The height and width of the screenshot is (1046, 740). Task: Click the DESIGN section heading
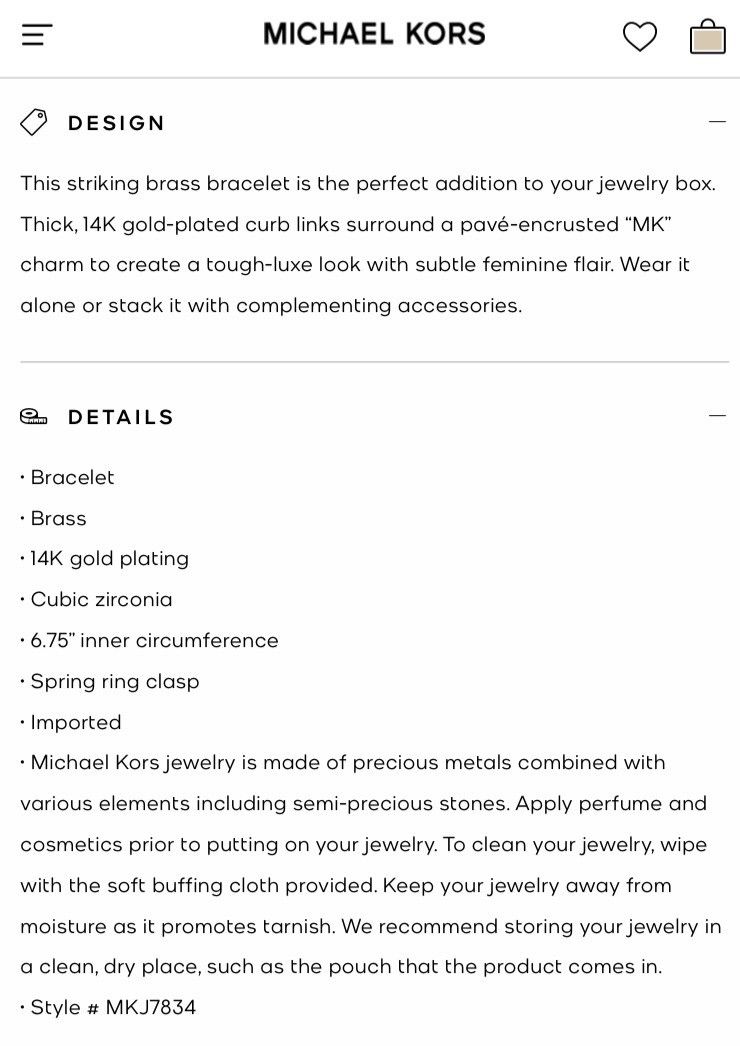pyautogui.click(x=116, y=123)
